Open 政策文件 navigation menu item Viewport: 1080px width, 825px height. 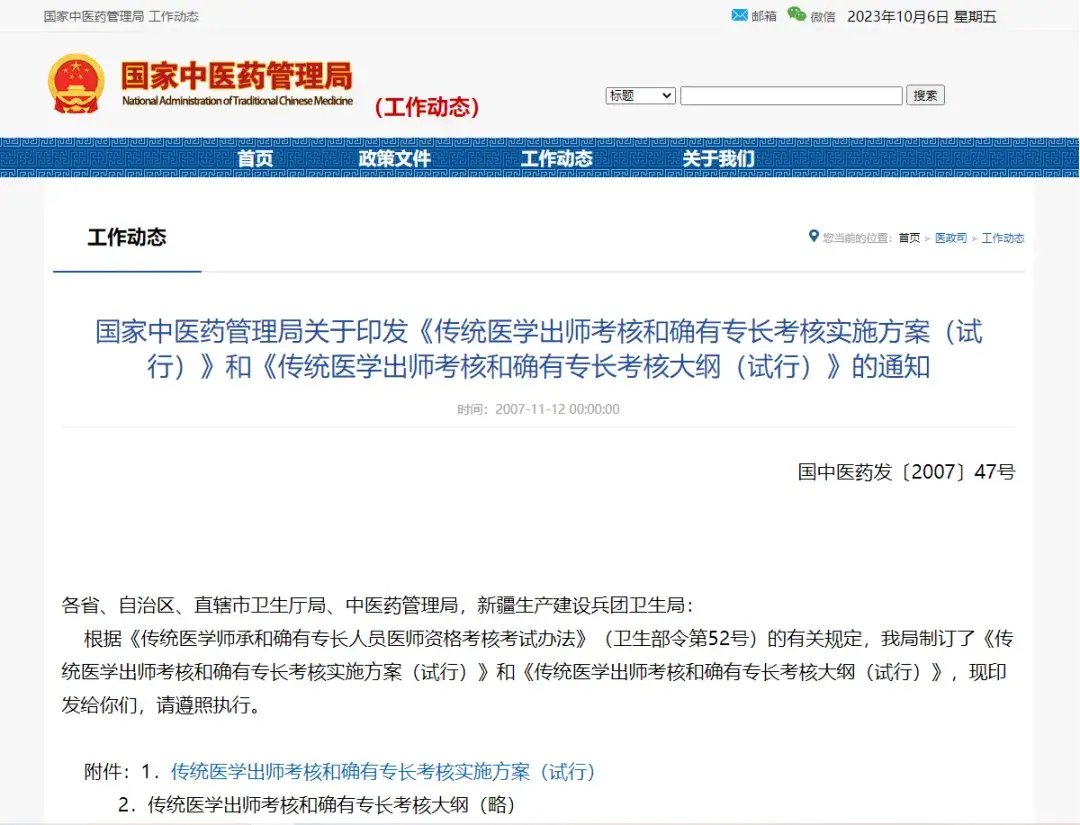(x=394, y=159)
